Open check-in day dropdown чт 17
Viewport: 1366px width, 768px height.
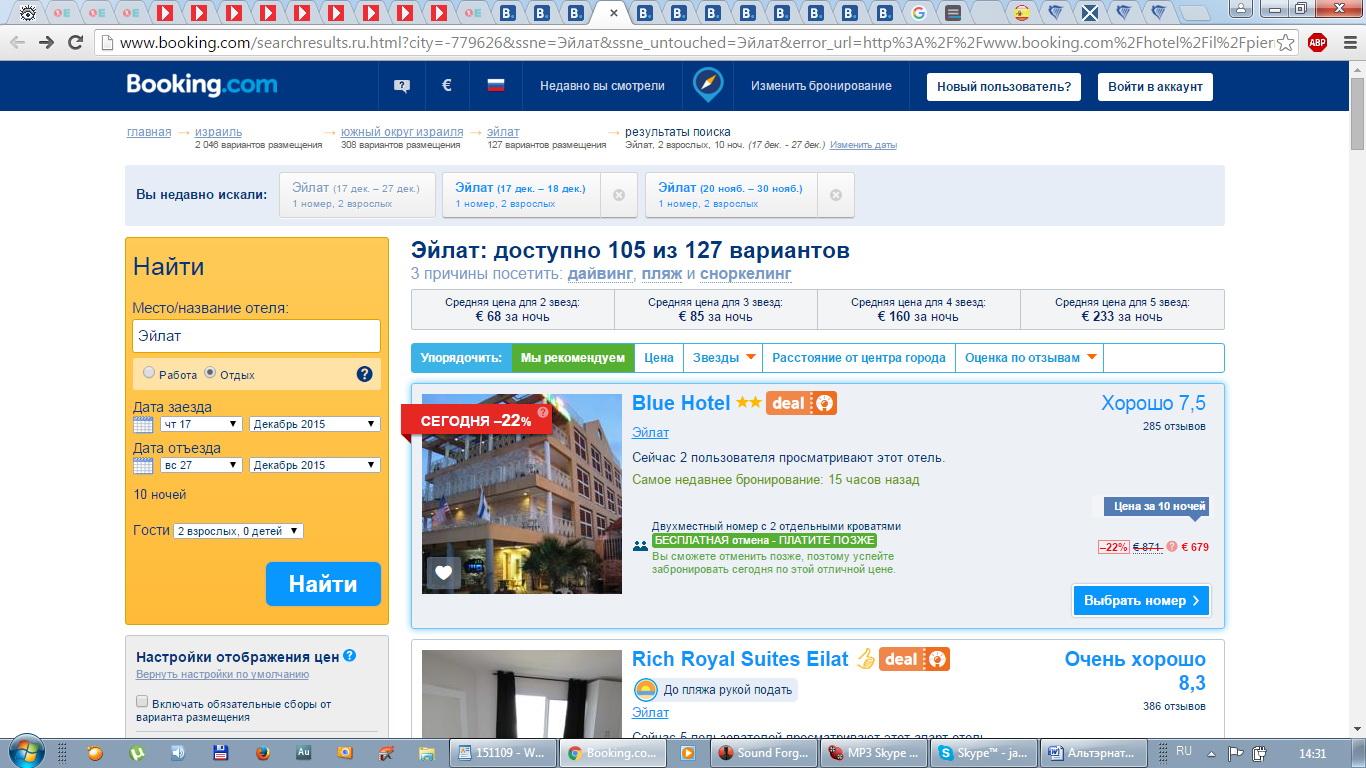click(x=201, y=424)
